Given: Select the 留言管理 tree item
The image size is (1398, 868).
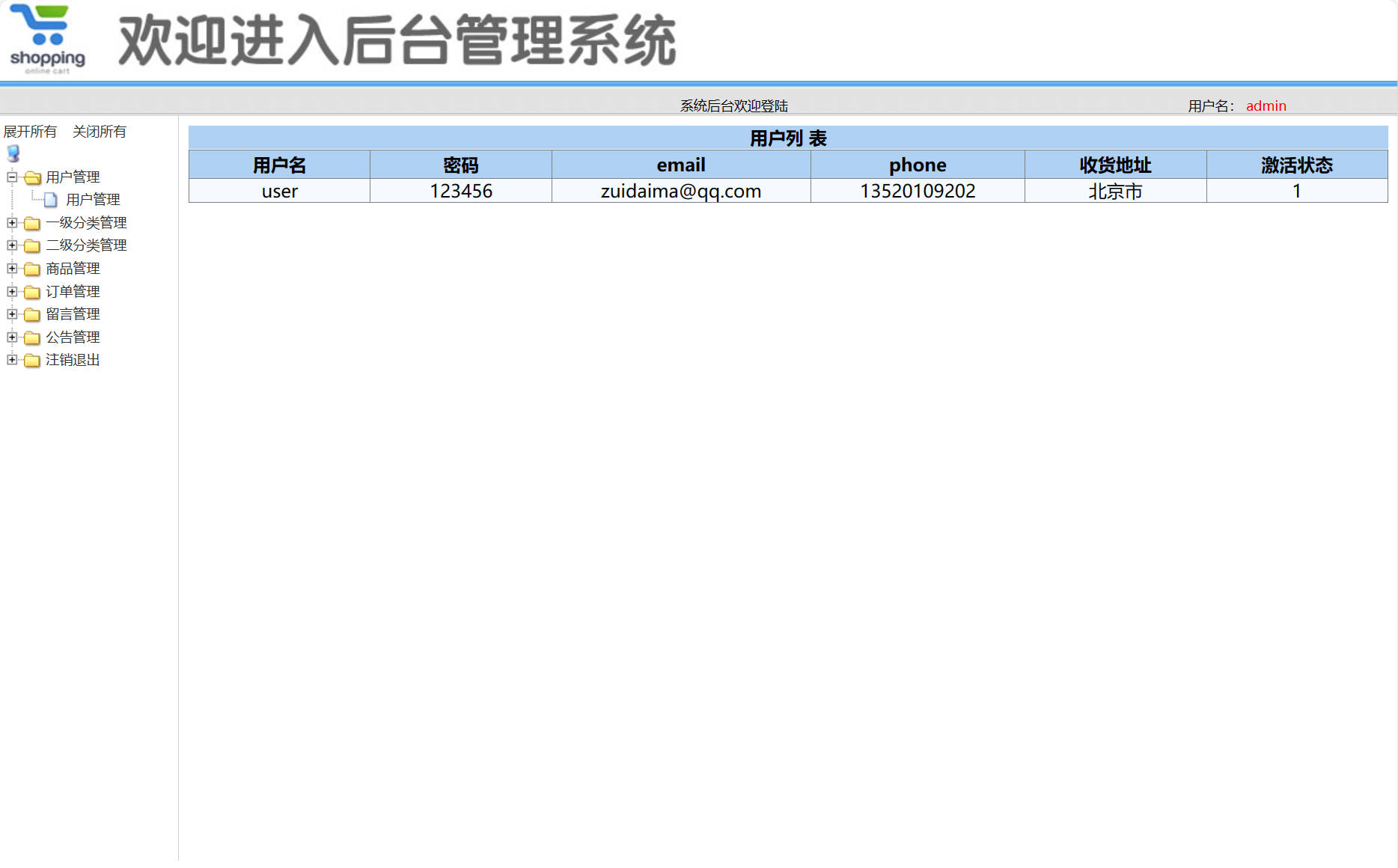Looking at the screenshot, I should click(73, 314).
